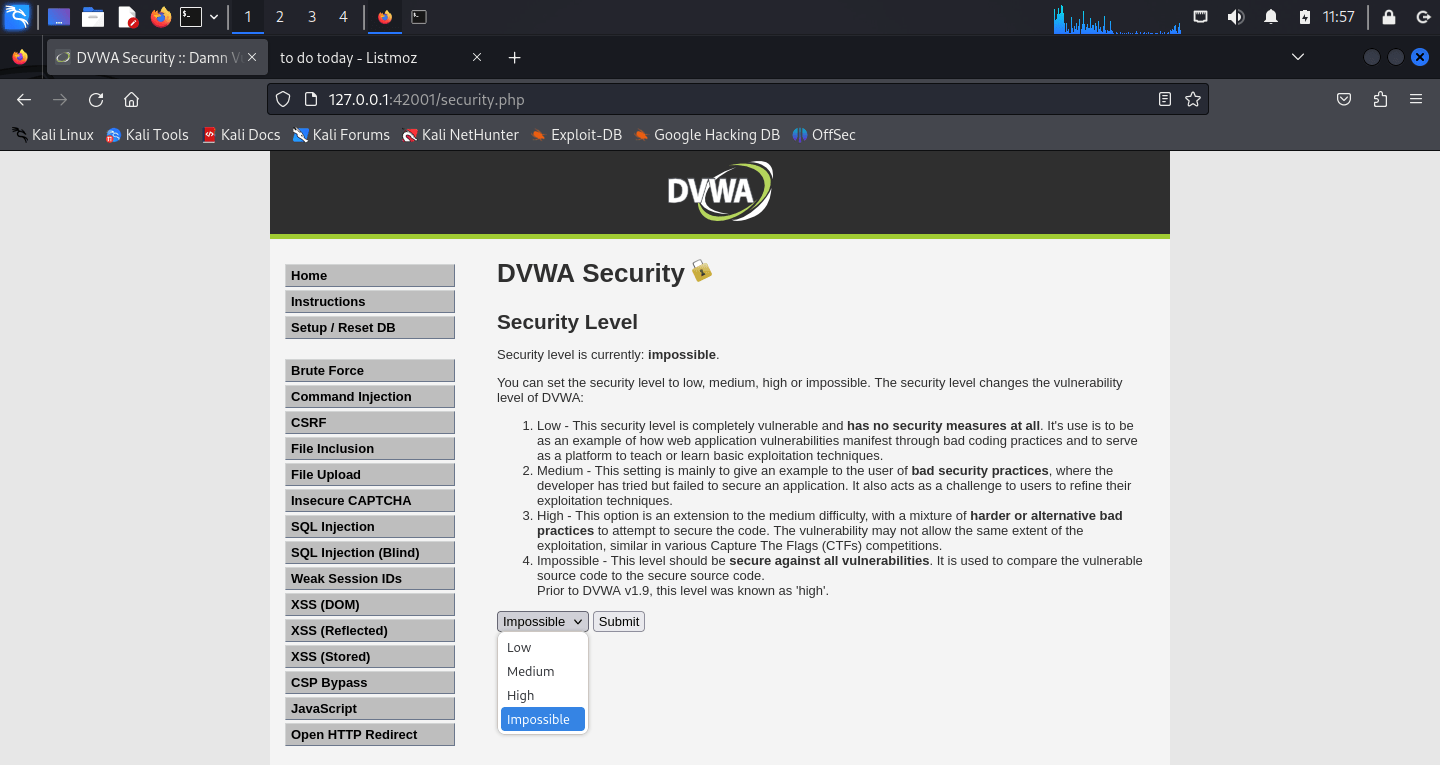Image resolution: width=1440 pixels, height=765 pixels.
Task: Show the 11:57 clock calendar
Action: 1338,17
